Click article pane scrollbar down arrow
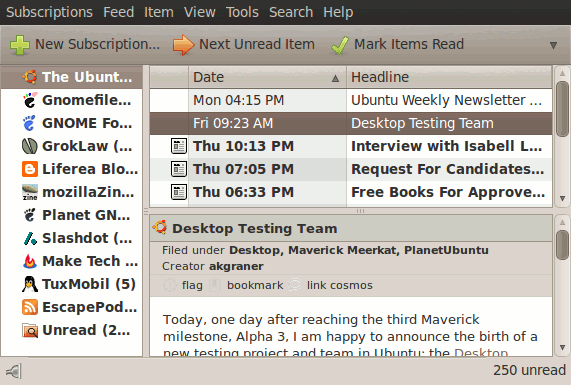Screen dimensions: 571x385 (x=562, y=347)
